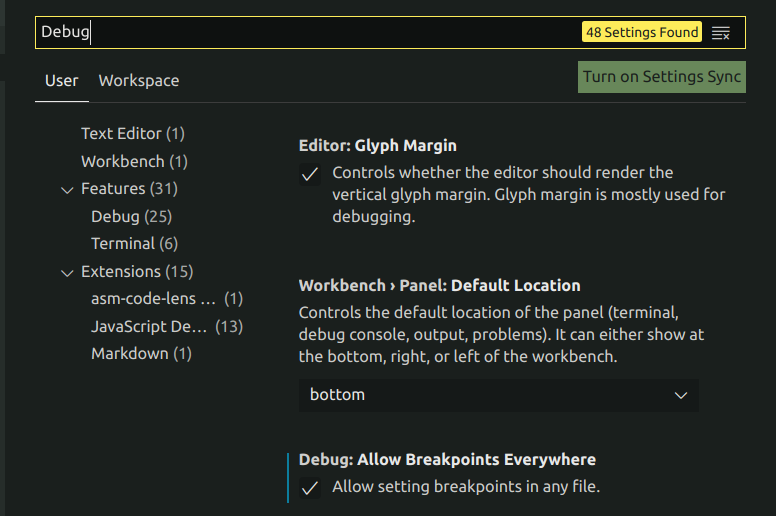Click the Debug: Allow Breakpoints Everywhere title

447,460
